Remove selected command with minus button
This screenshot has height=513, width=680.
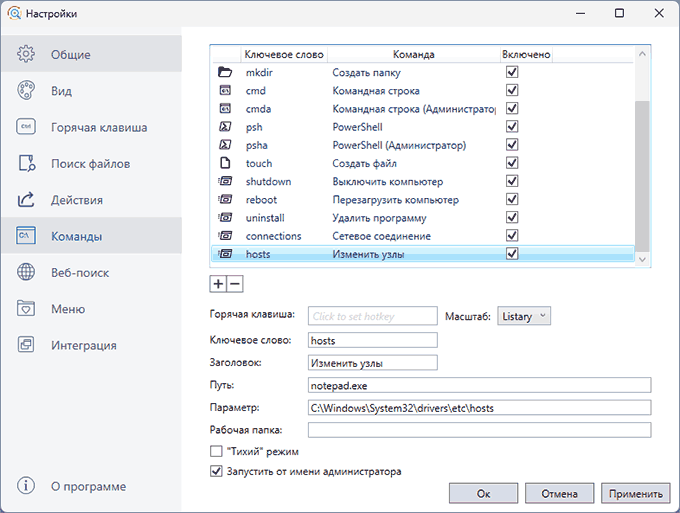[235, 284]
